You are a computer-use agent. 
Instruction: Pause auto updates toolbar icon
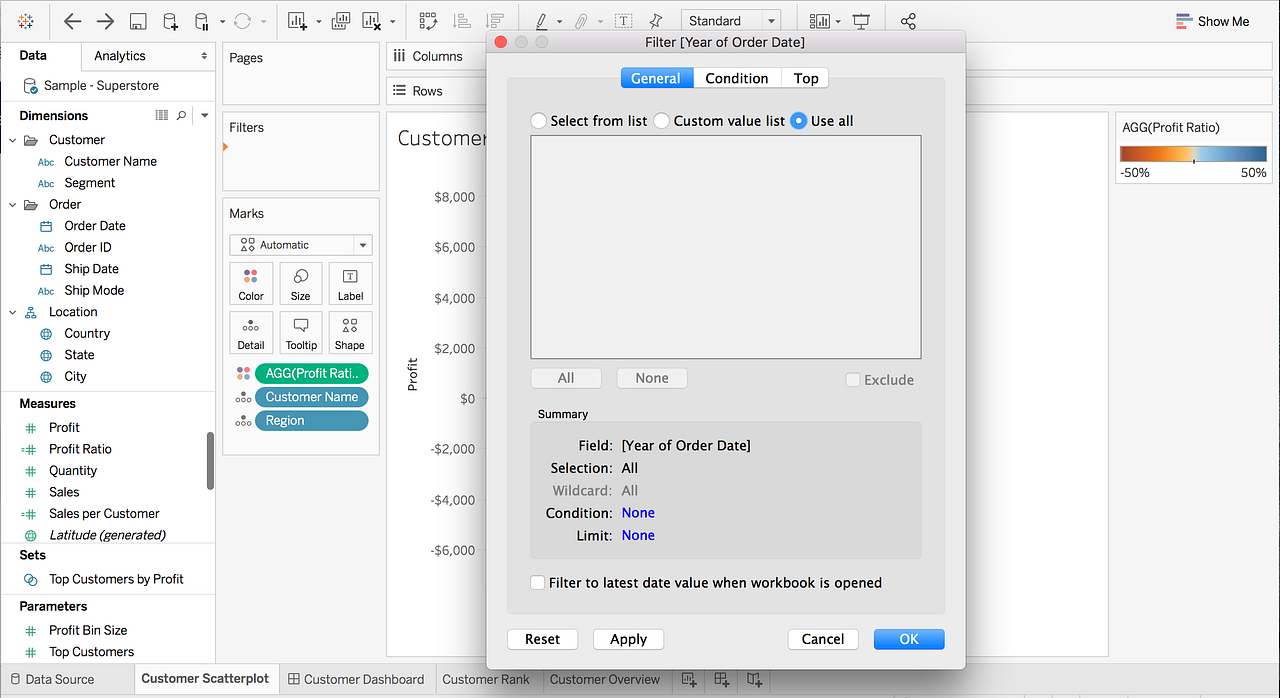(201, 21)
